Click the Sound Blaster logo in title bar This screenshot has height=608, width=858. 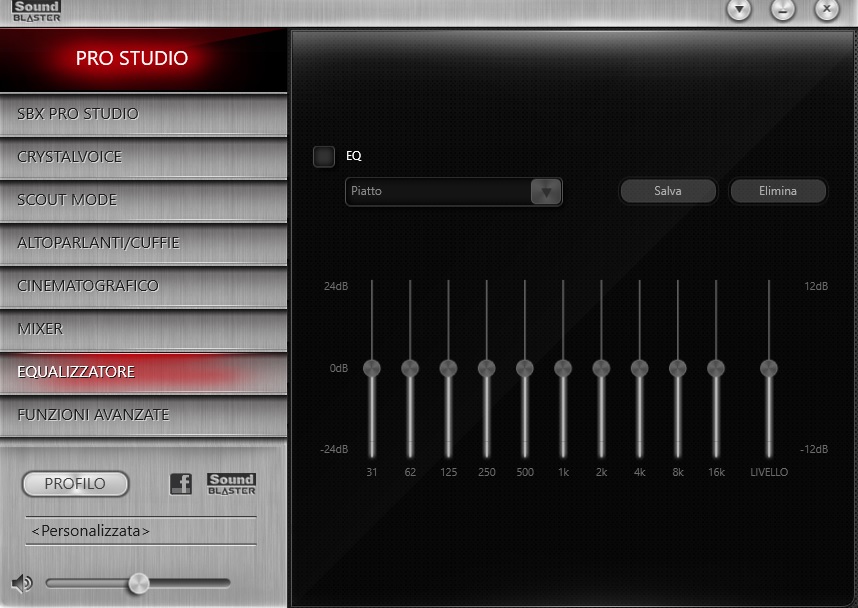37,11
